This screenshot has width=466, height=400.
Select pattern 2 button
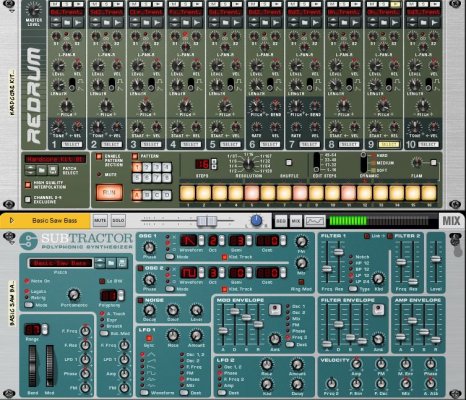147,167
